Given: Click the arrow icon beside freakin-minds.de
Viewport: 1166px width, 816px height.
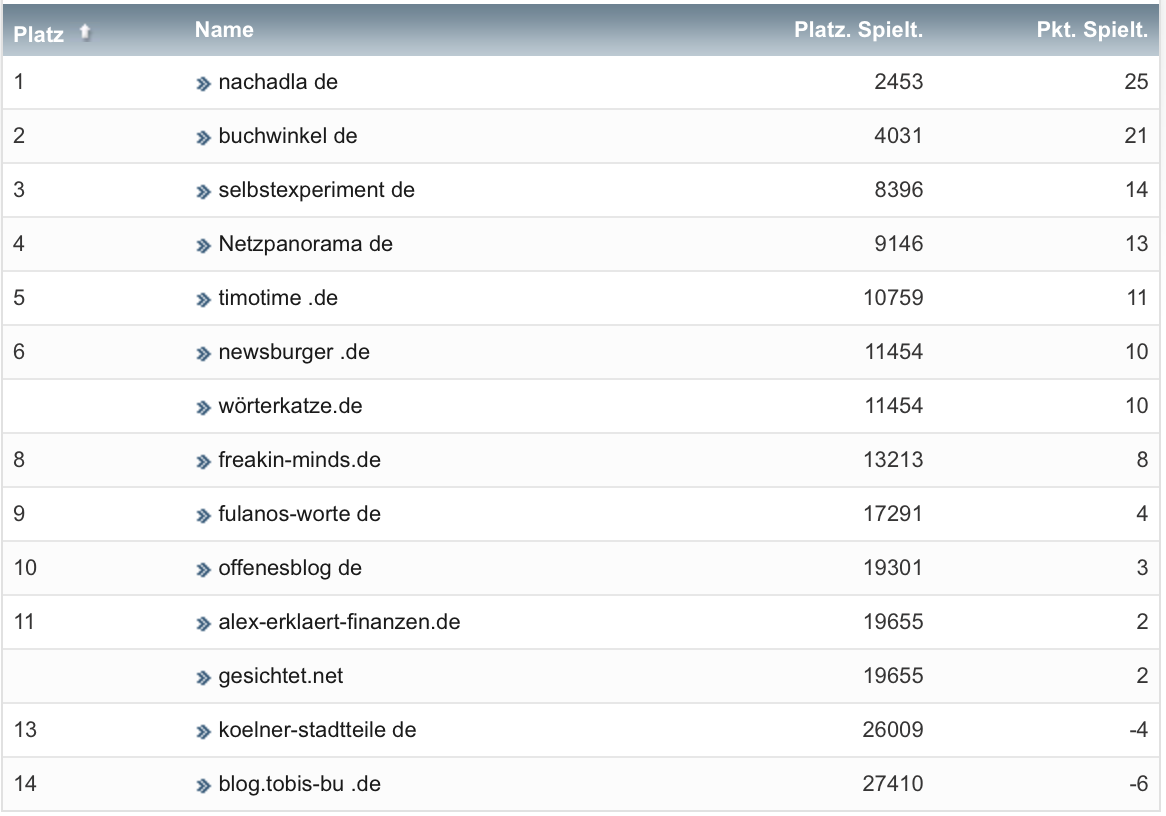Looking at the screenshot, I should coord(204,462).
